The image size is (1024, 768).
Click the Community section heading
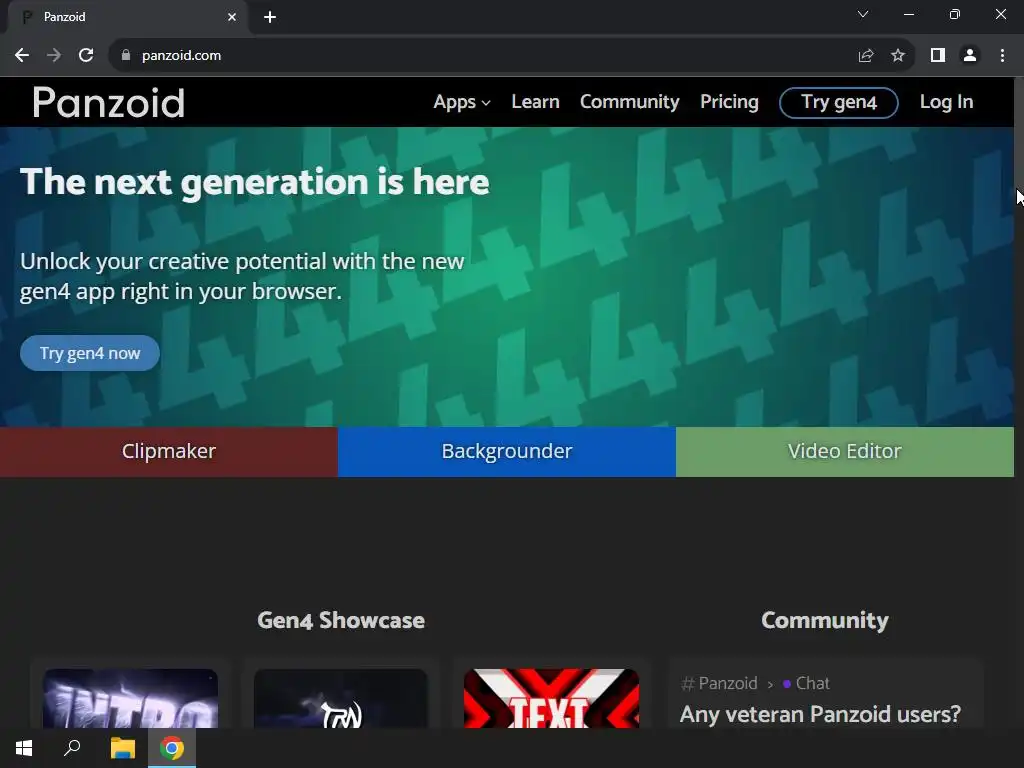point(825,620)
